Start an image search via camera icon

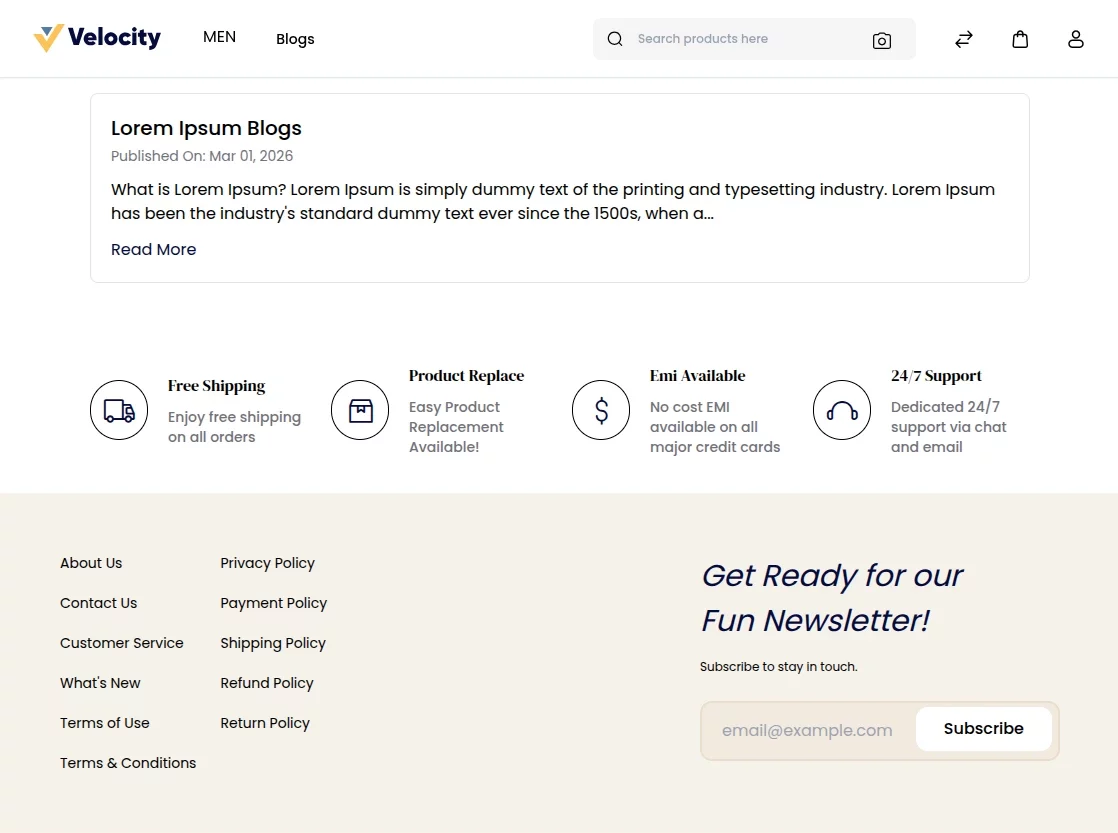(882, 40)
